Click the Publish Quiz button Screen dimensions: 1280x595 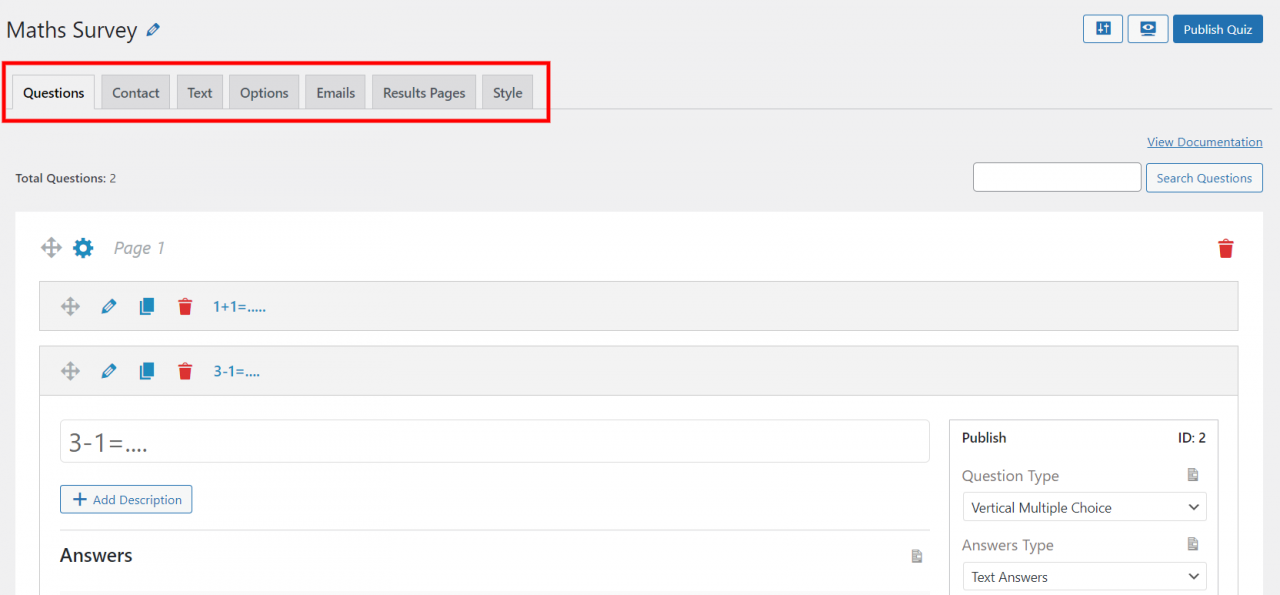tap(1218, 29)
